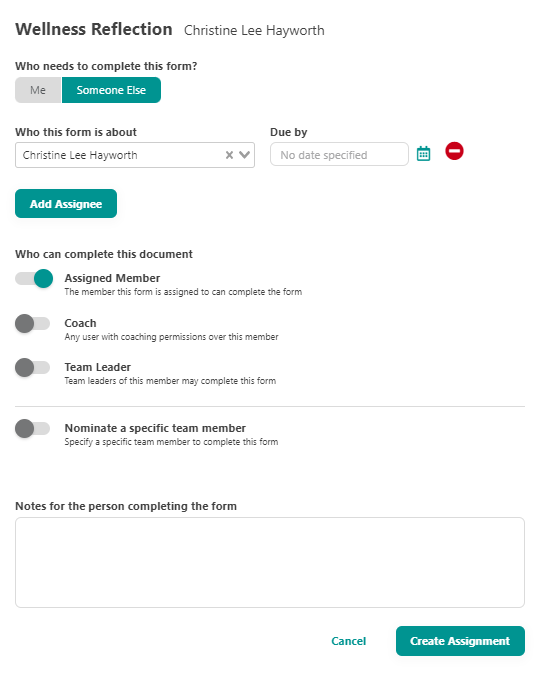Cancel the assignment dialog
541x675 pixels.
tap(349, 641)
